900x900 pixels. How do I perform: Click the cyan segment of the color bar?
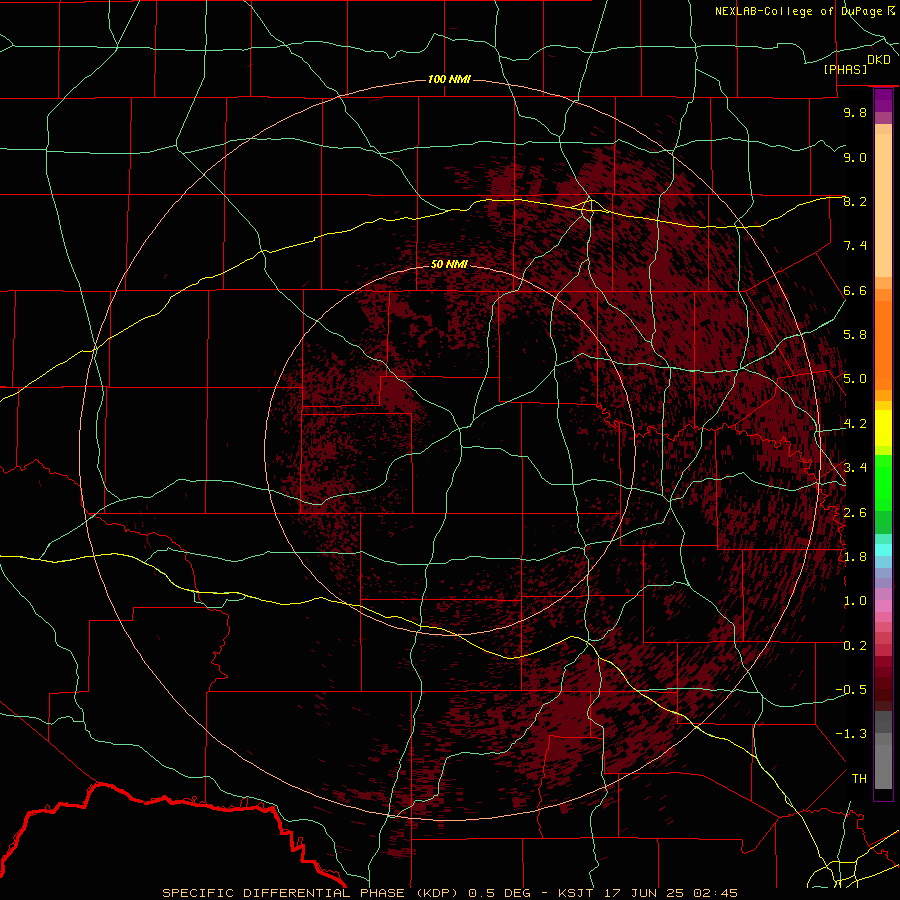pyautogui.click(x=883, y=550)
